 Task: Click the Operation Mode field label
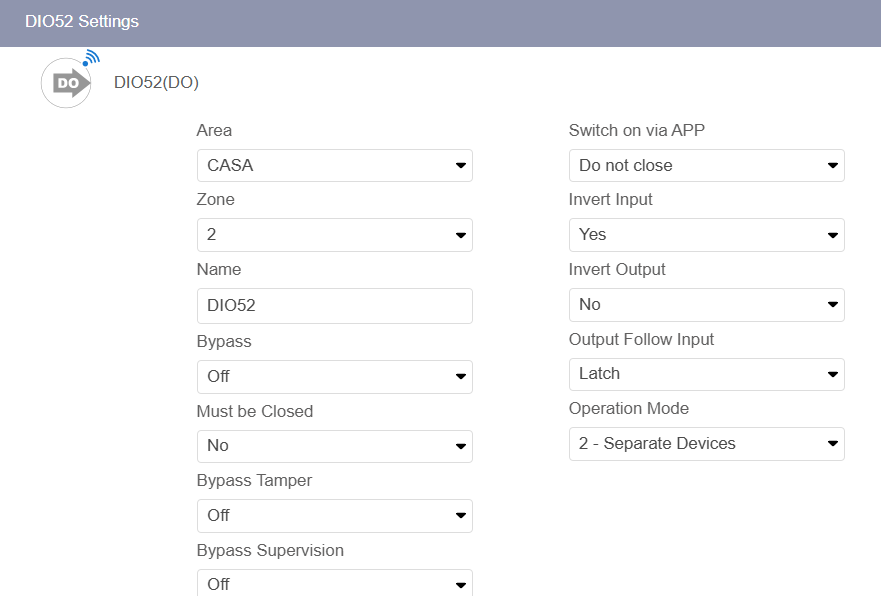[628, 408]
